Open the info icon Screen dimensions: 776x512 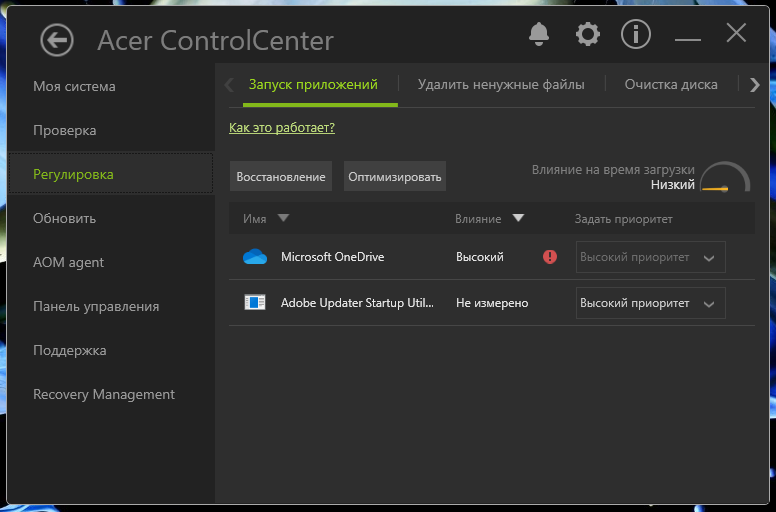click(636, 34)
